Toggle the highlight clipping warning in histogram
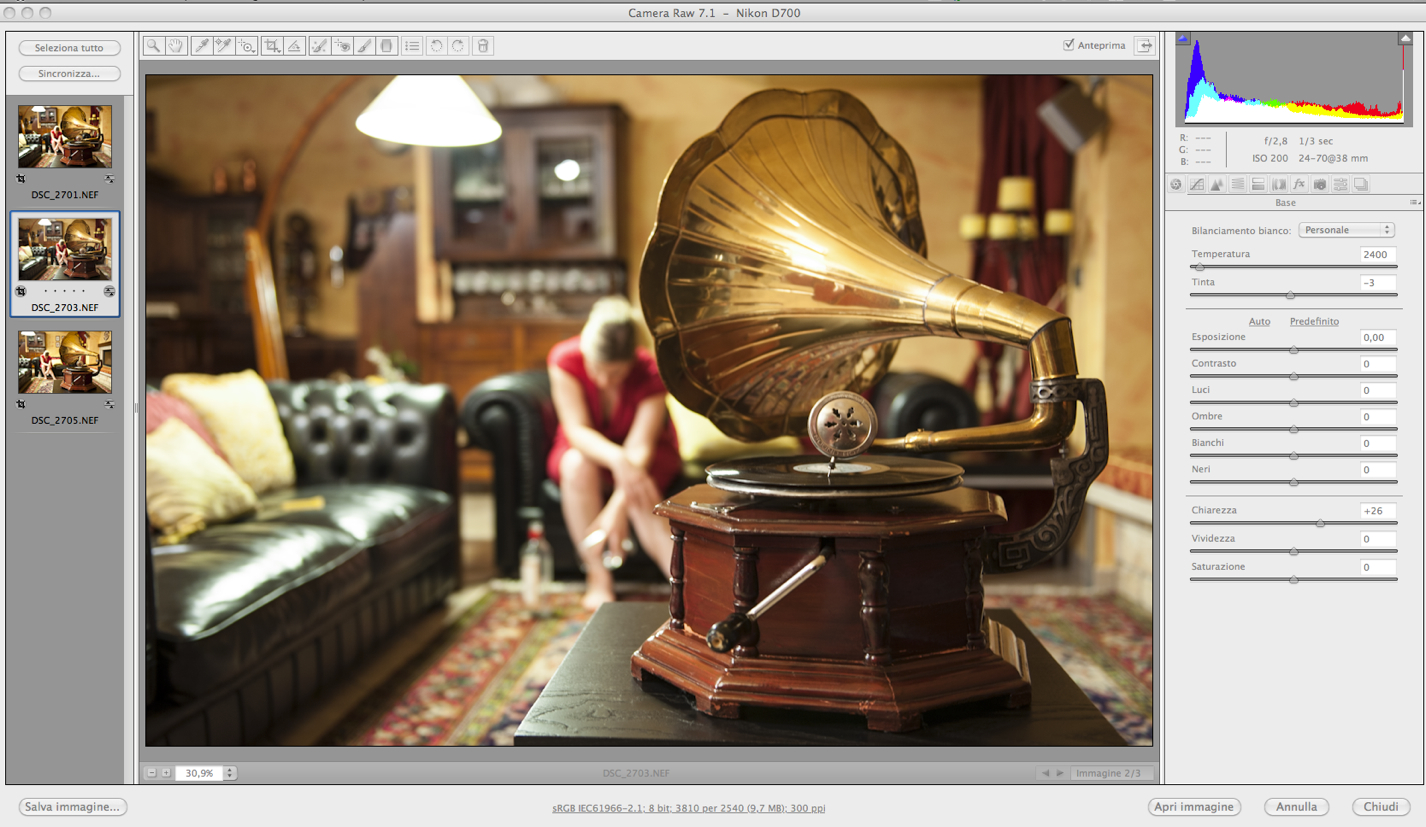Image resolution: width=1426 pixels, height=827 pixels. (1405, 39)
